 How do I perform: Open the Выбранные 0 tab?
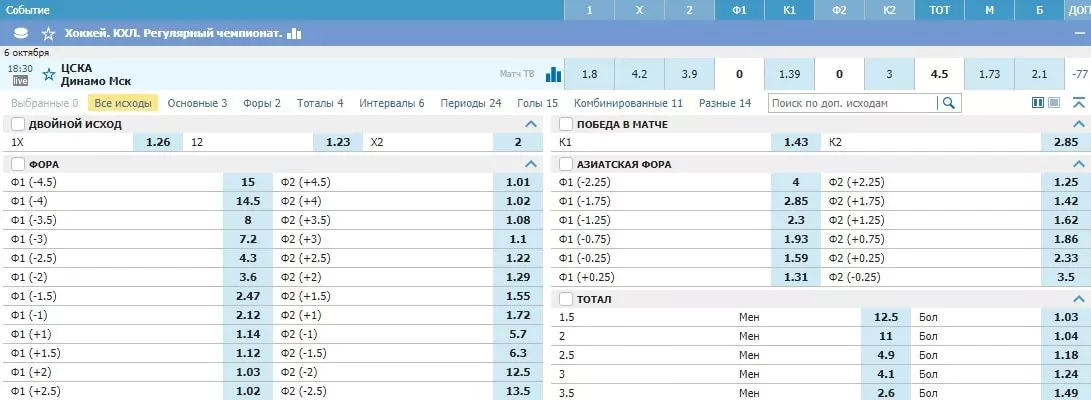point(45,103)
